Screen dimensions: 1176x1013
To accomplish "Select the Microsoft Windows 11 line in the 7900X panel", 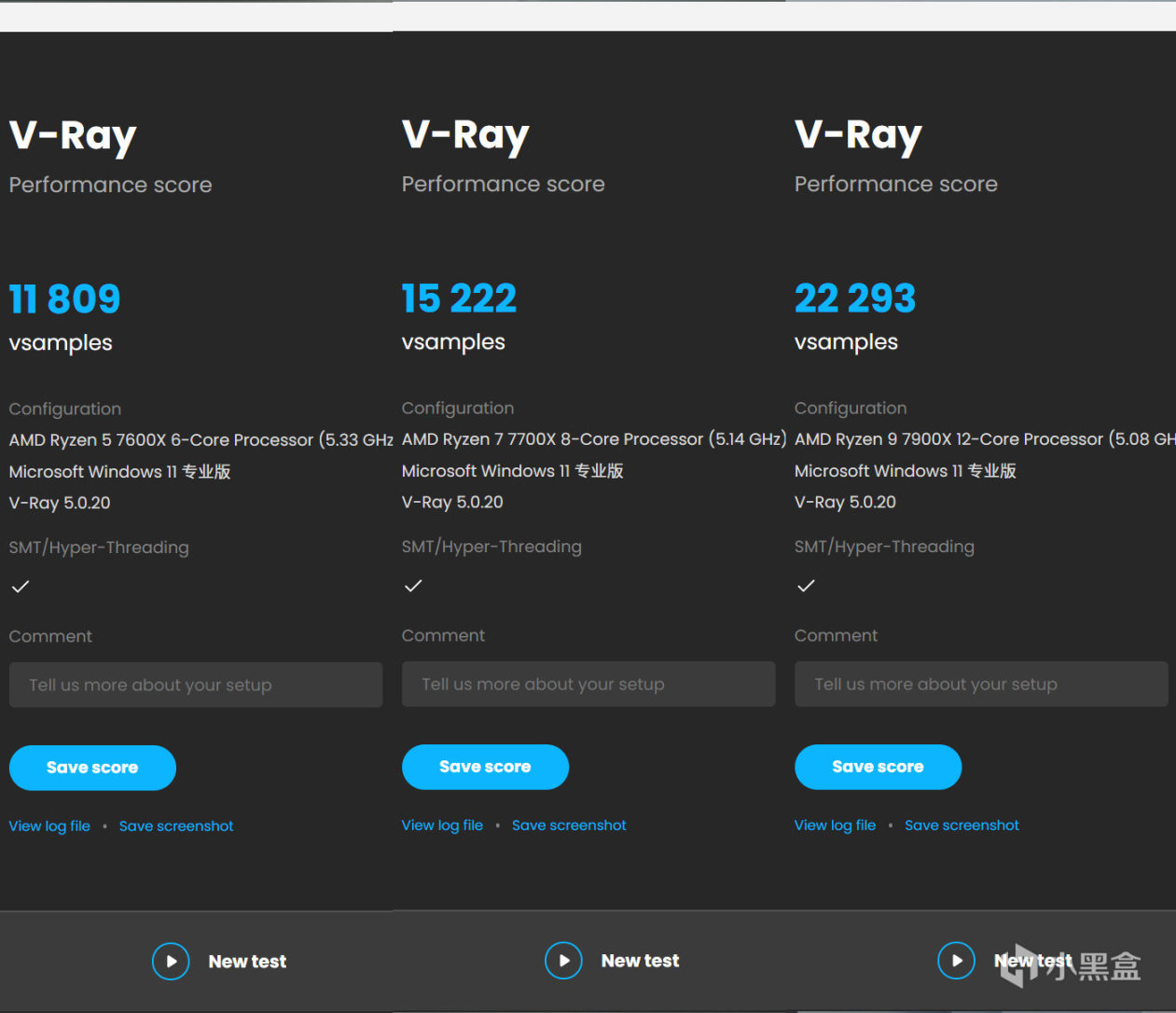I will [x=905, y=471].
